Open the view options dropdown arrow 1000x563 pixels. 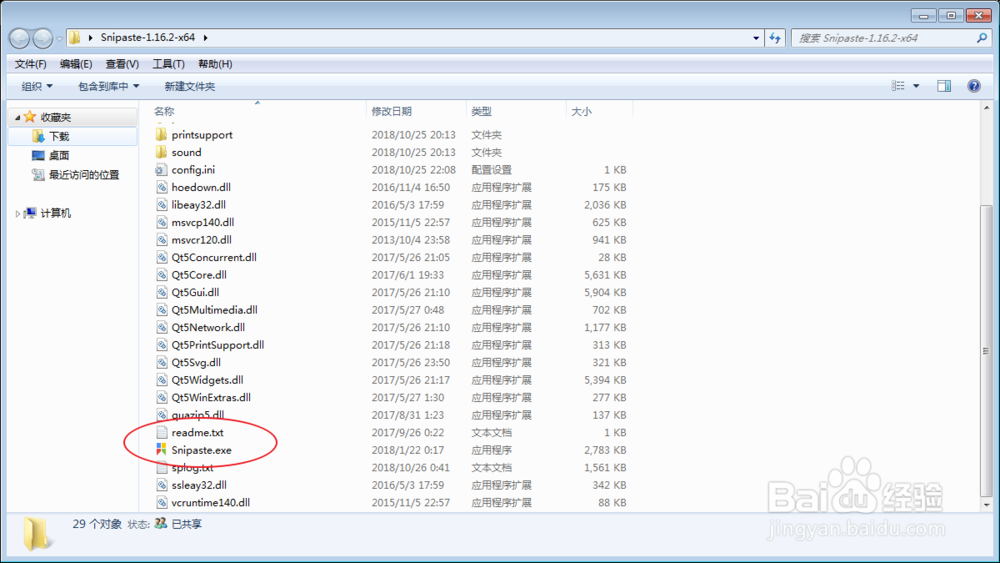916,86
